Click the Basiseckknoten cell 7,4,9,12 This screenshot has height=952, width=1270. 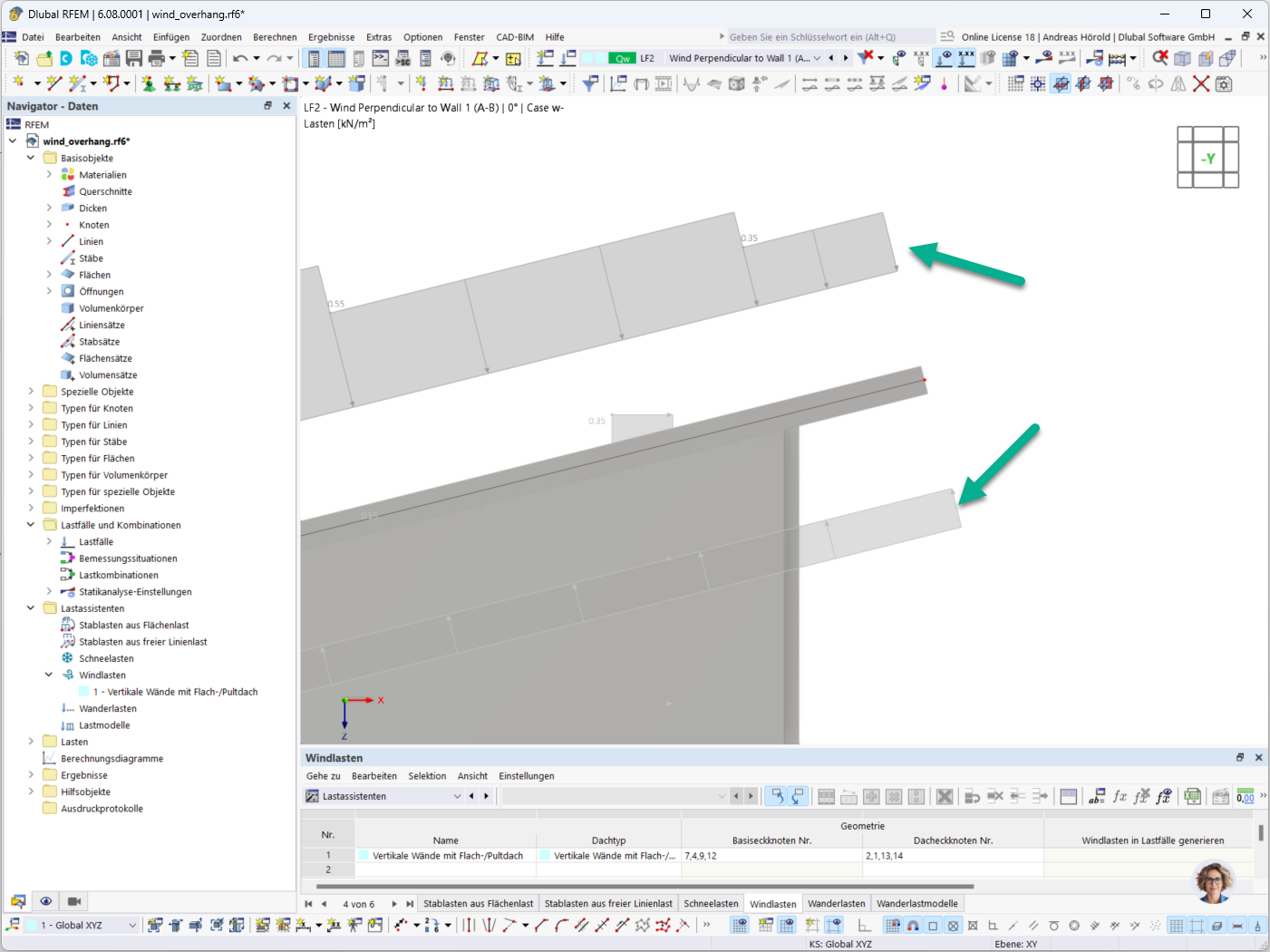coord(771,855)
